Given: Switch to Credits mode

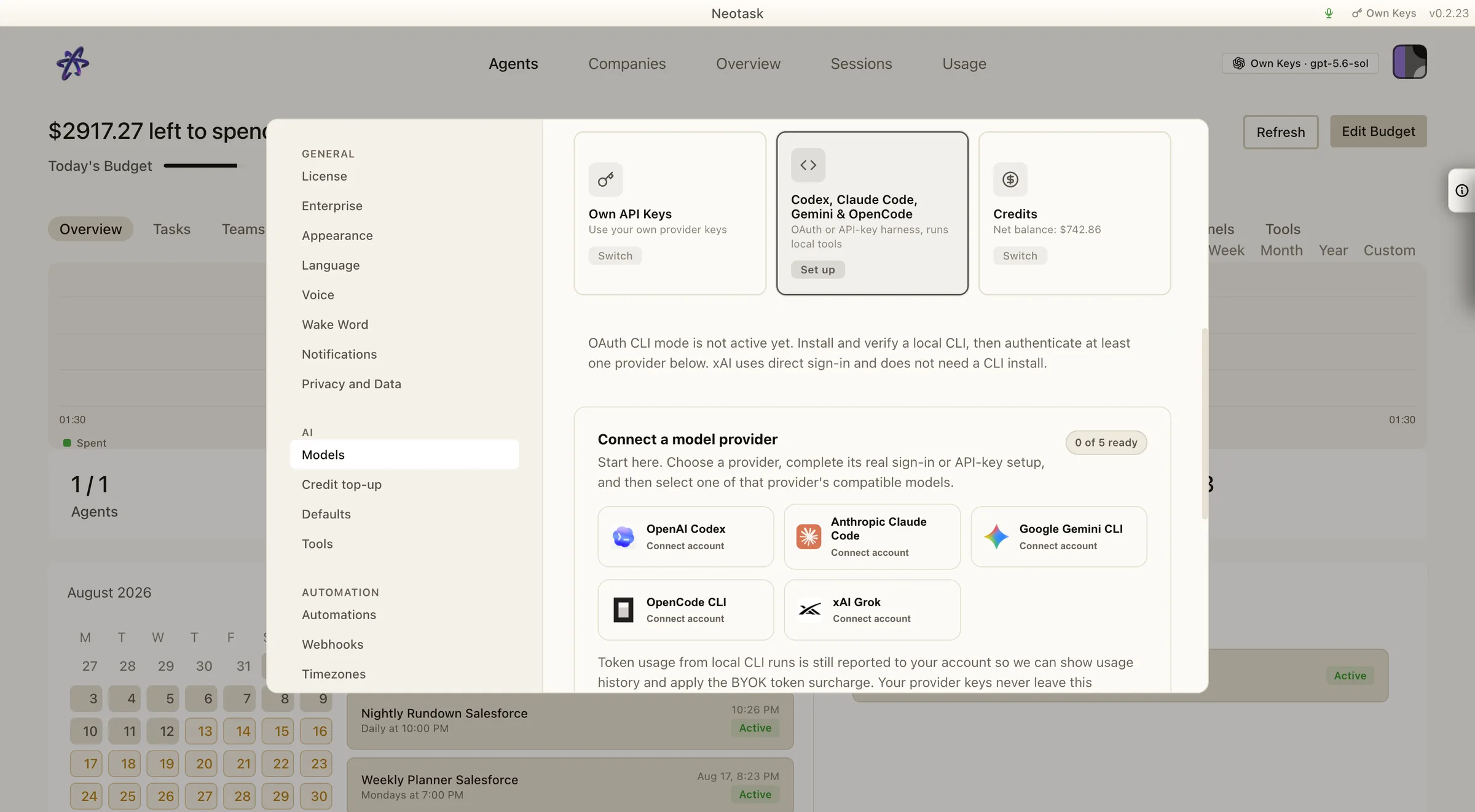Looking at the screenshot, I should coord(1020,256).
